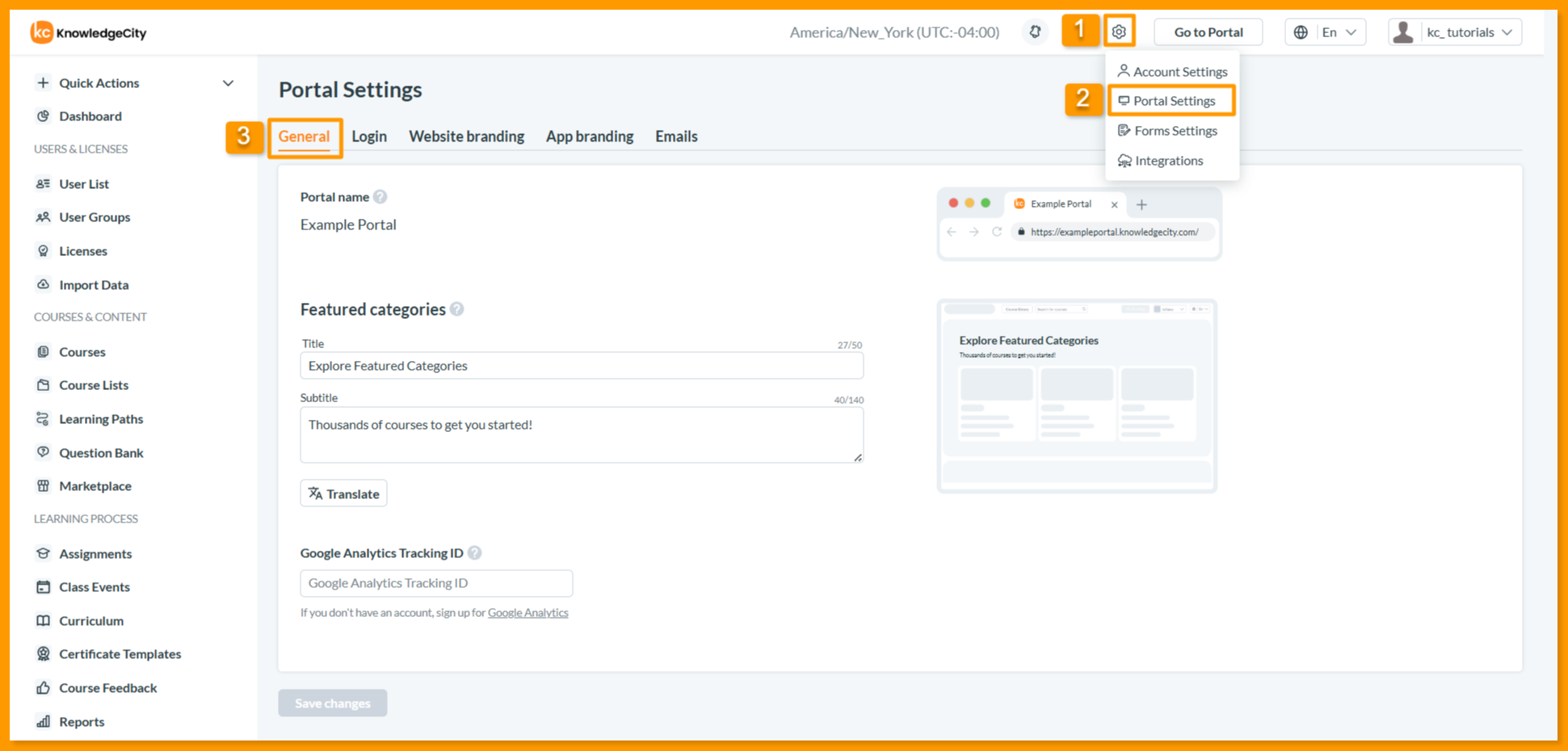Open the En language dropdown
The height and width of the screenshot is (751, 1568).
[1326, 31]
